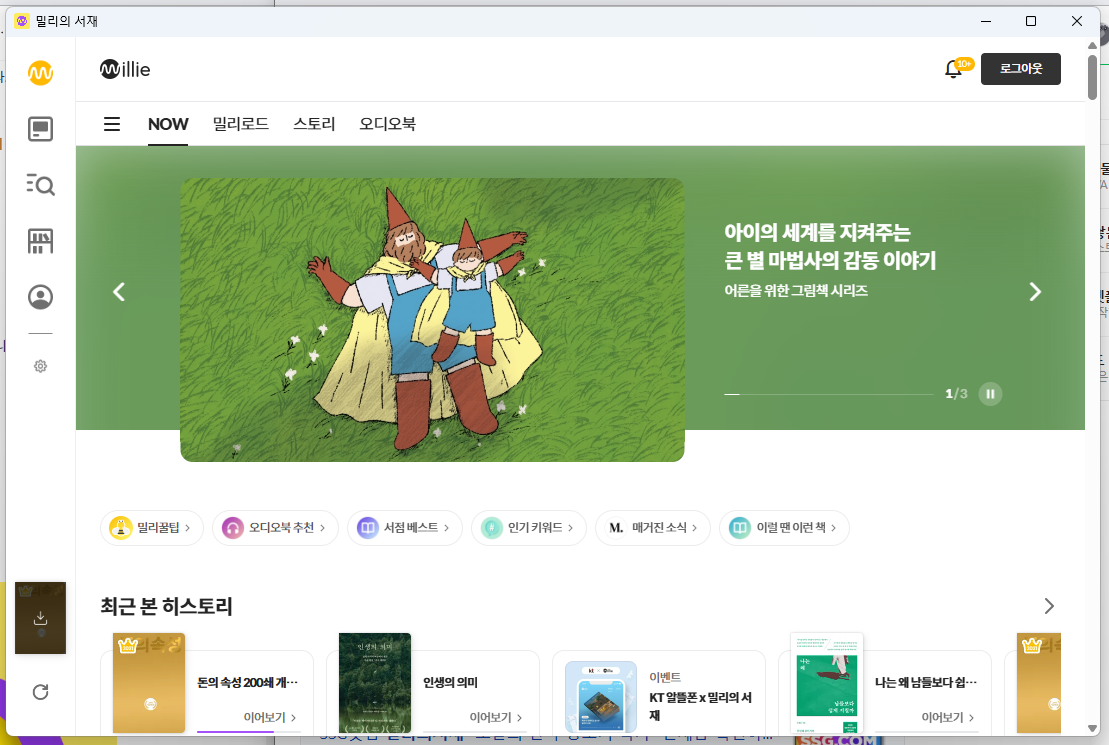Open the hamburger menu
The width and height of the screenshot is (1109, 745).
point(112,124)
